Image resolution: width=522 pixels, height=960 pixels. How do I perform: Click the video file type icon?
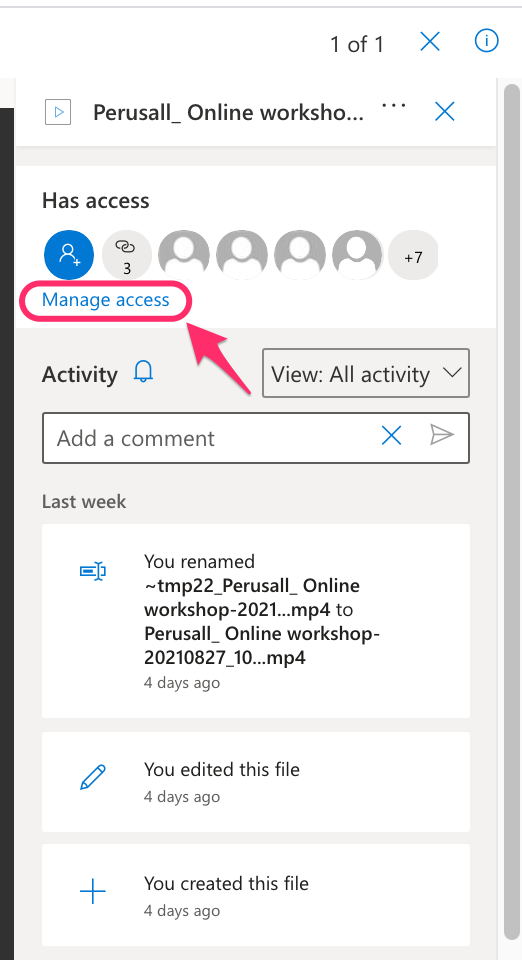click(x=58, y=112)
